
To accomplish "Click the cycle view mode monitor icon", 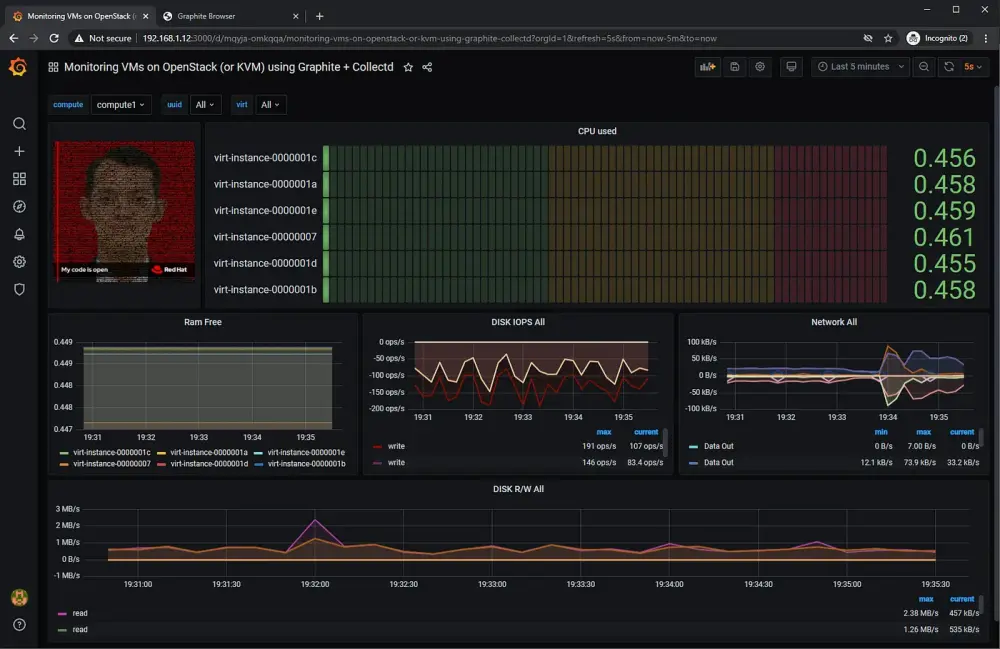I will [791, 67].
